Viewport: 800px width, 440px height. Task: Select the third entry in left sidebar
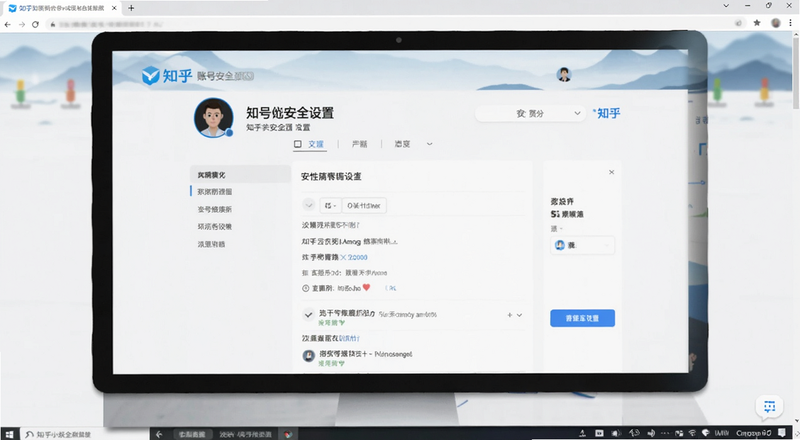pos(215,209)
